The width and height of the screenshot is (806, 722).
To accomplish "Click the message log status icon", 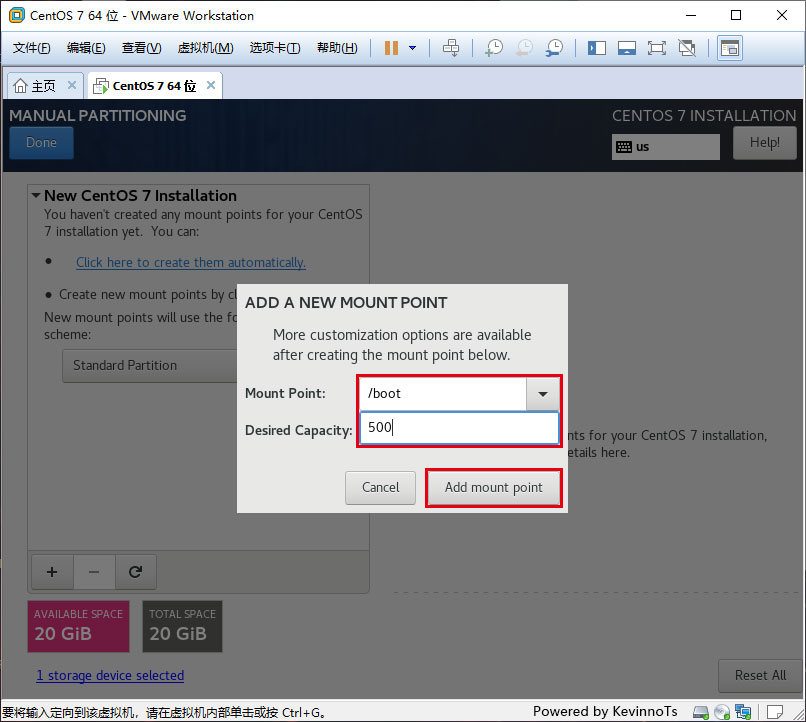I will click(775, 712).
